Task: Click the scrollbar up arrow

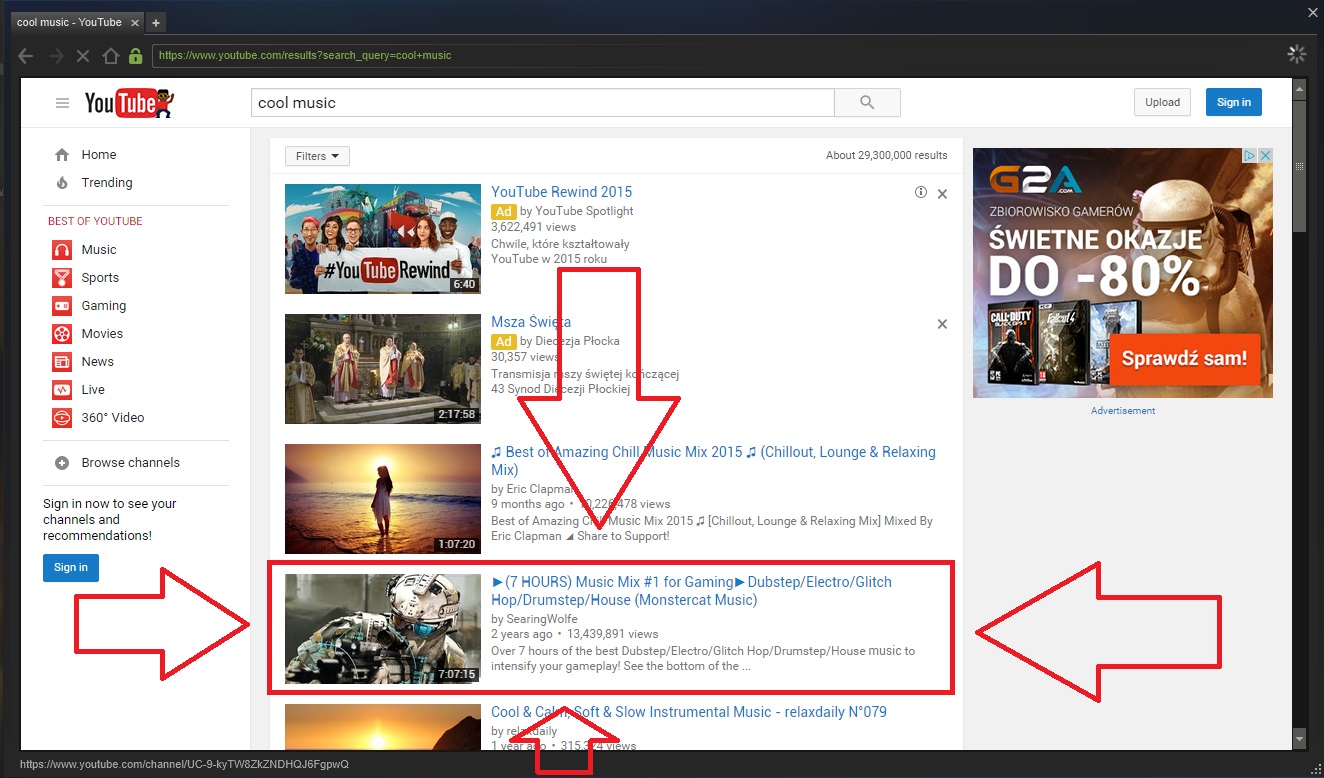Action: click(1299, 90)
